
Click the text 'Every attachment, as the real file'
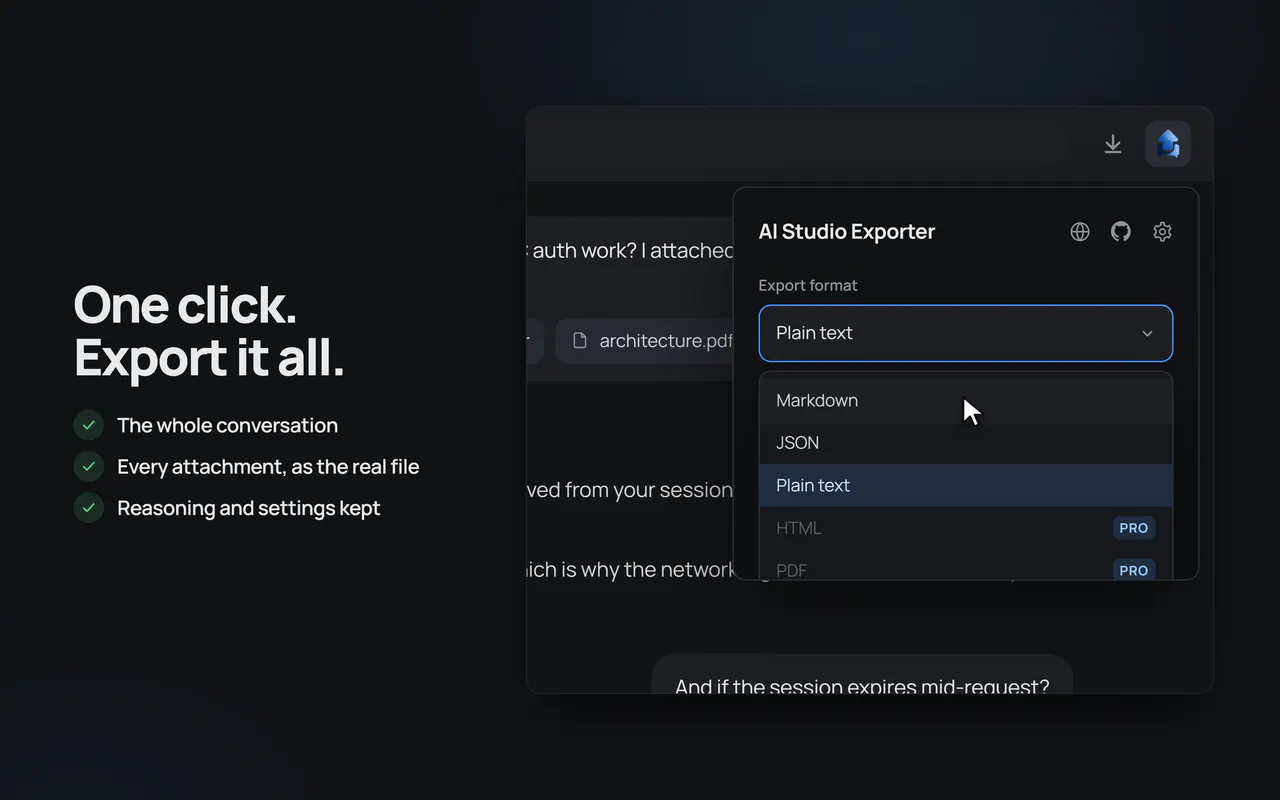(x=268, y=467)
